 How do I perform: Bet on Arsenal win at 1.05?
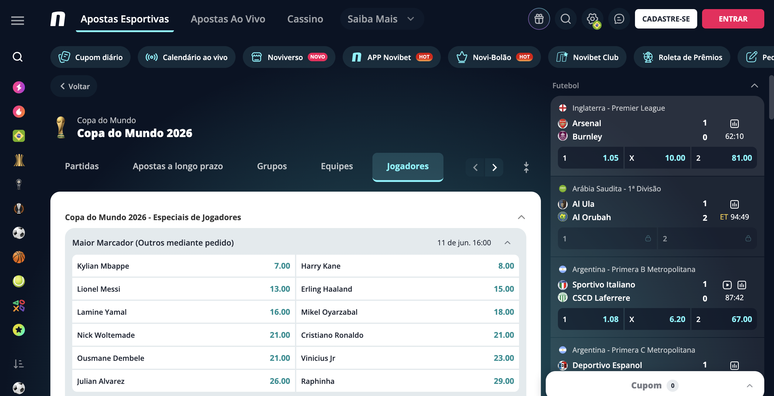tap(590, 158)
